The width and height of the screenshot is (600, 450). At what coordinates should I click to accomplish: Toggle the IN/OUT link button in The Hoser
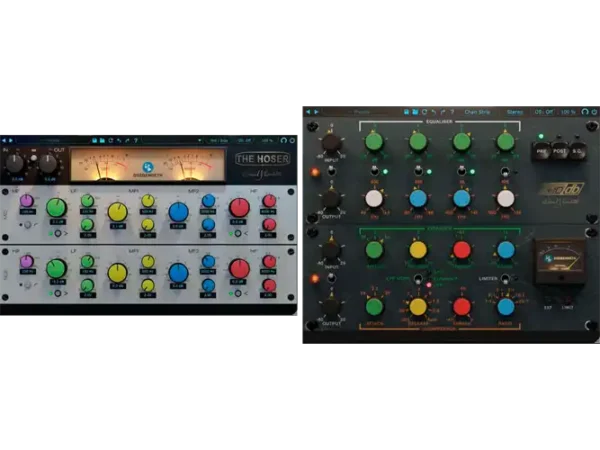click(34, 158)
